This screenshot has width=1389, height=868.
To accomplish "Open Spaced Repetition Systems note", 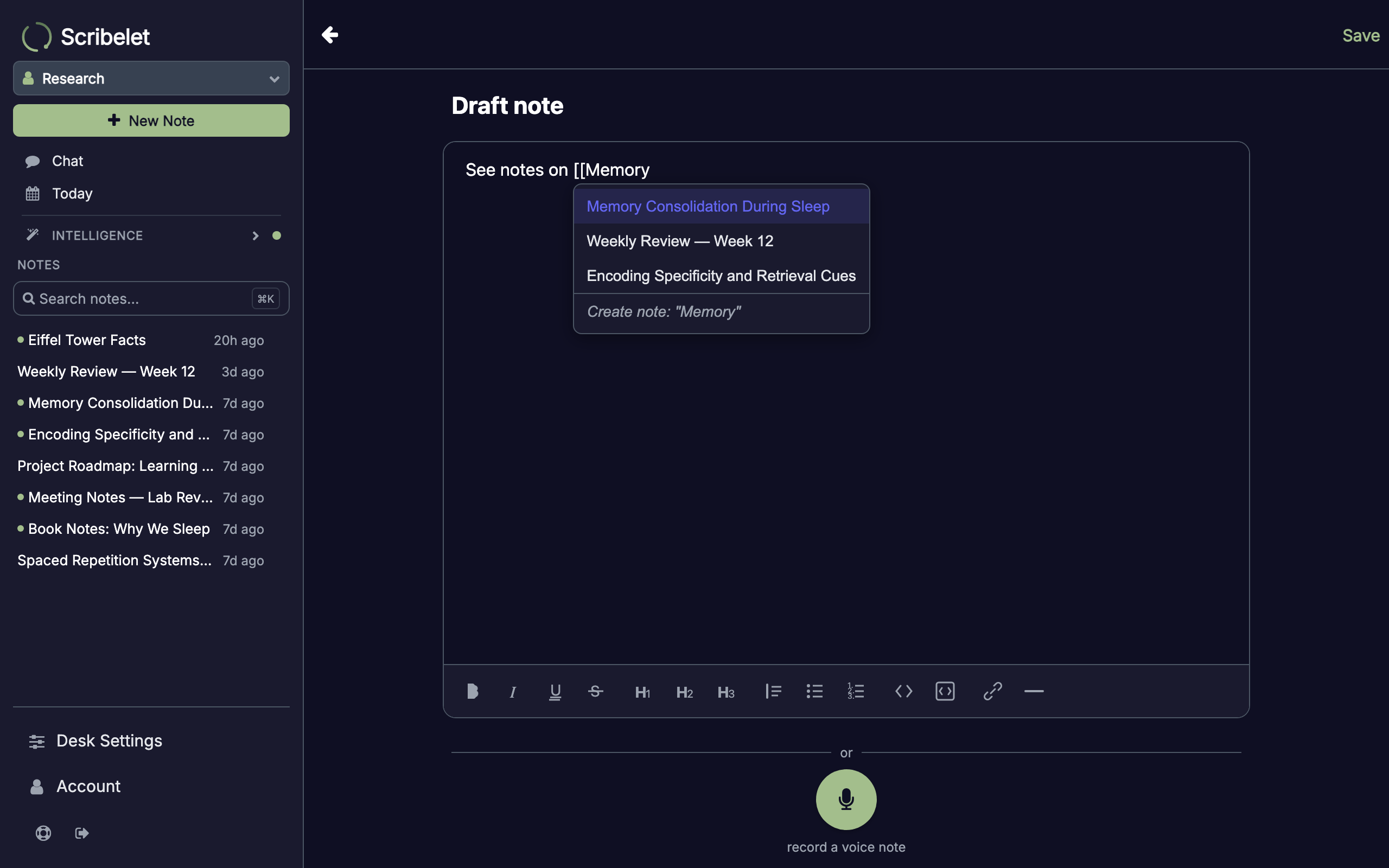I will pos(141,561).
